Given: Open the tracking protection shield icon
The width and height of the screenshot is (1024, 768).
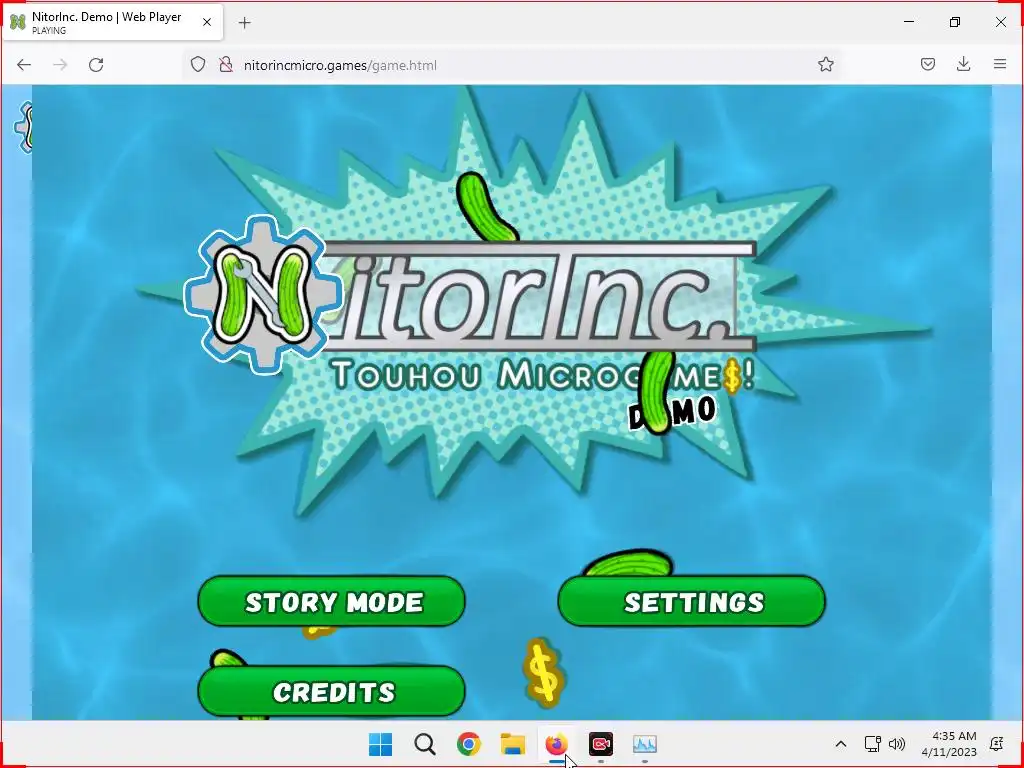Looking at the screenshot, I should [x=198, y=65].
